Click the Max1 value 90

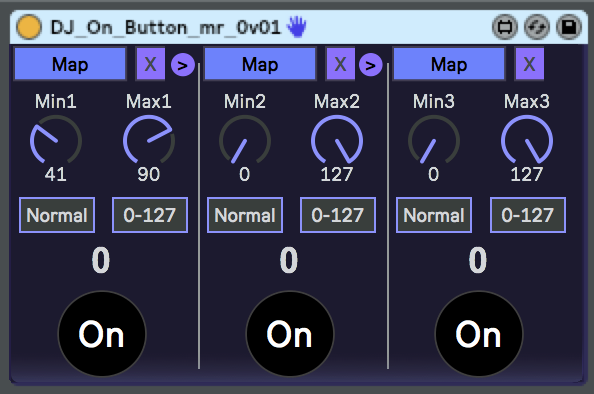click(x=149, y=175)
